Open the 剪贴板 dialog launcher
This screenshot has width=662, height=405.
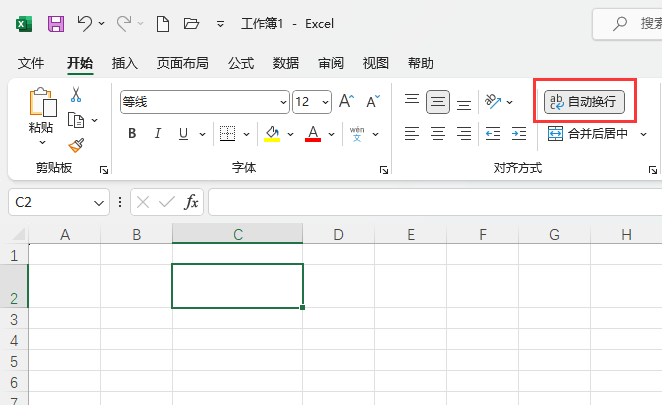pos(104,170)
